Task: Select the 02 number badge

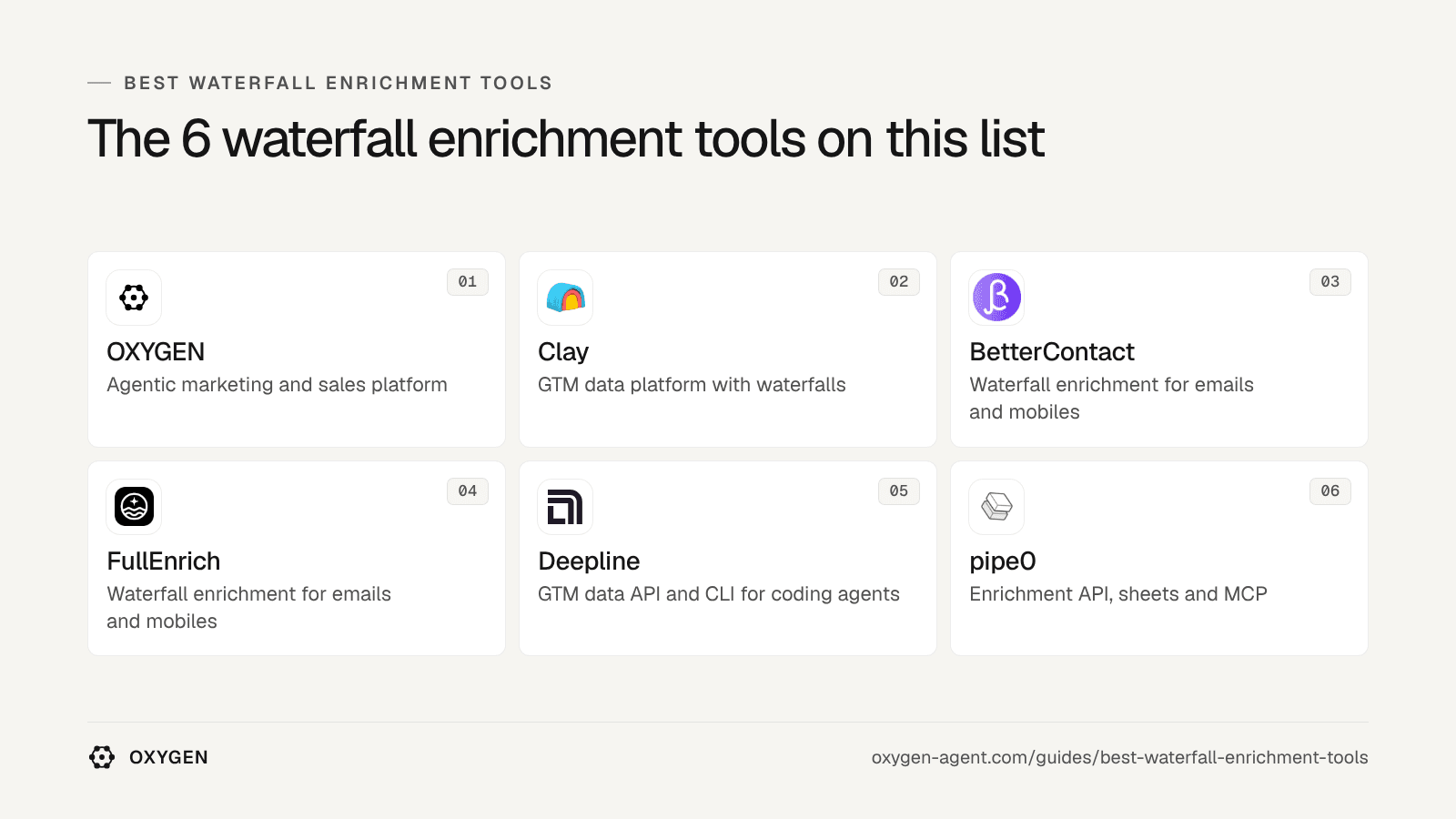Action: 899,282
